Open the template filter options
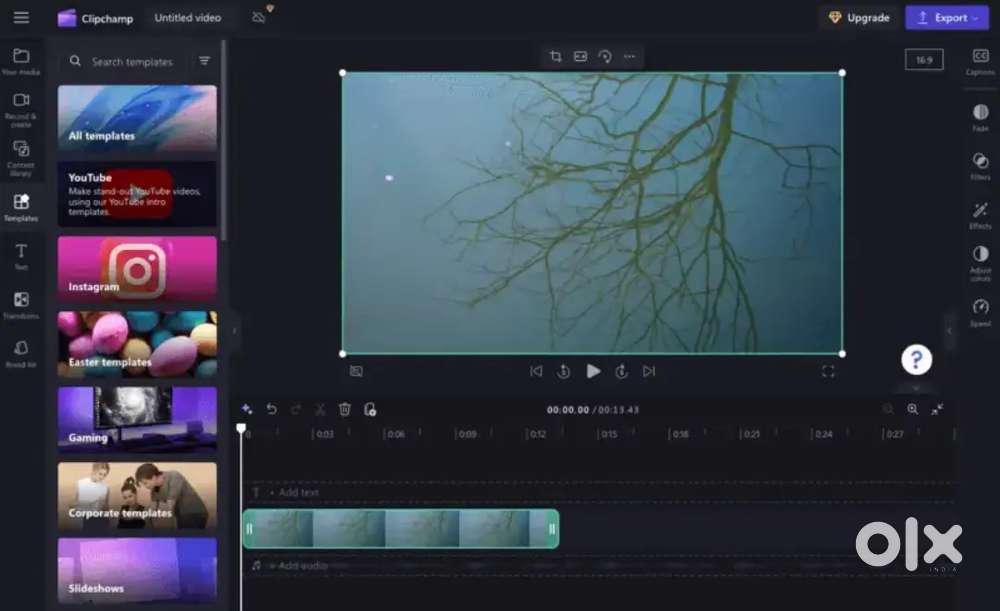 pos(204,61)
